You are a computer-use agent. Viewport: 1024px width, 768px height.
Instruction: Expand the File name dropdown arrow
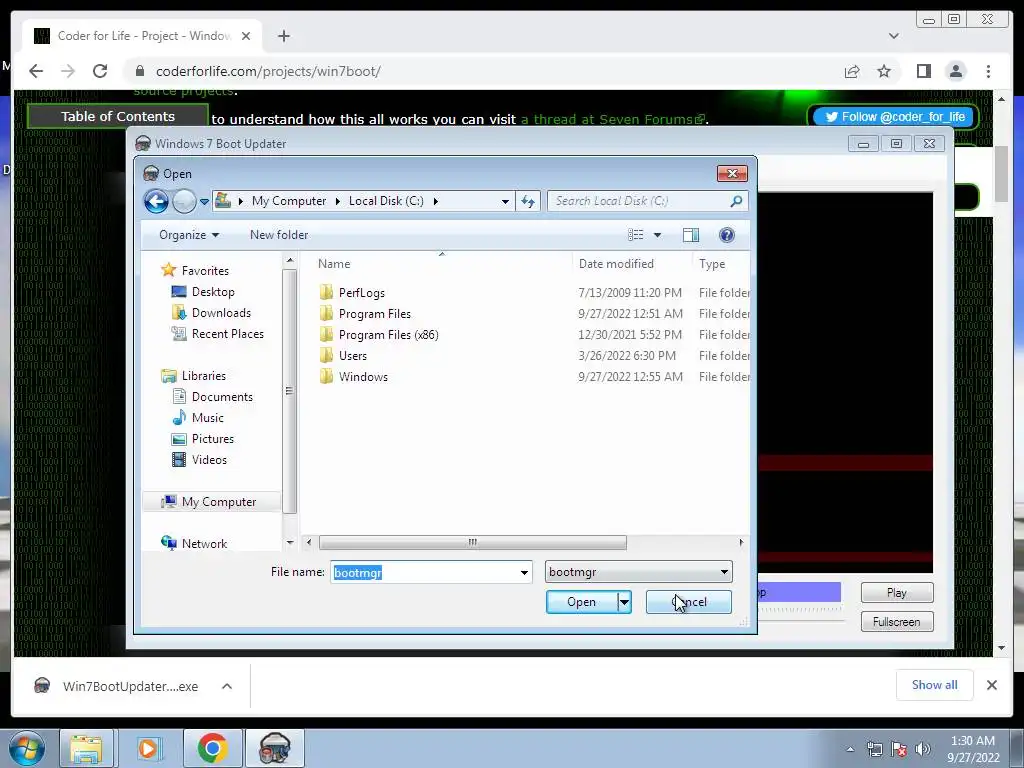(524, 572)
